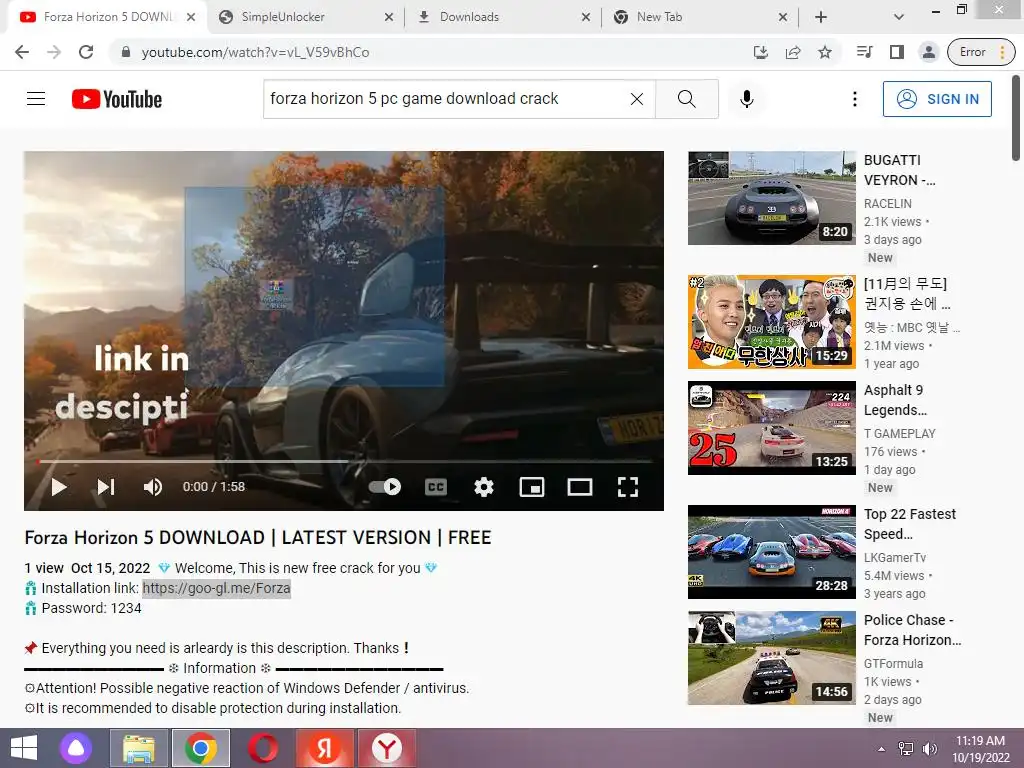This screenshot has width=1024, height=768.
Task: Open Yandex app in taskbar
Action: click(325, 748)
